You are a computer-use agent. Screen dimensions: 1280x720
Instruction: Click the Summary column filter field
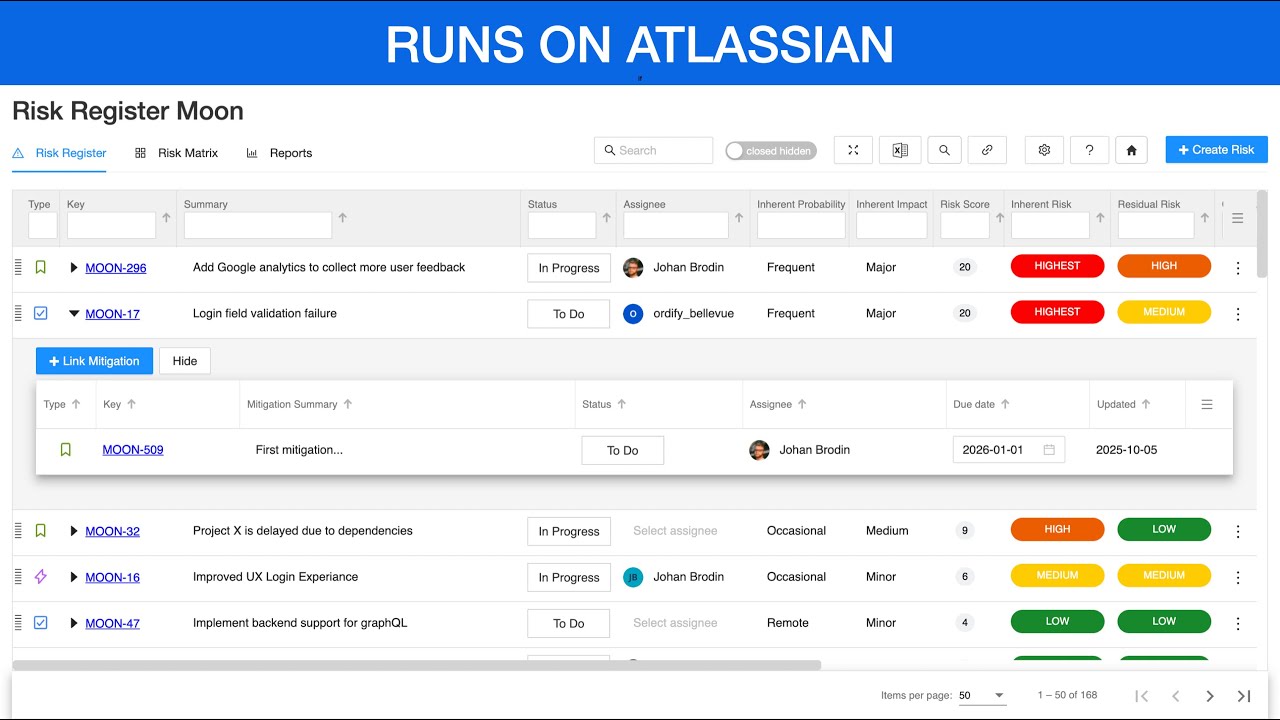point(258,225)
